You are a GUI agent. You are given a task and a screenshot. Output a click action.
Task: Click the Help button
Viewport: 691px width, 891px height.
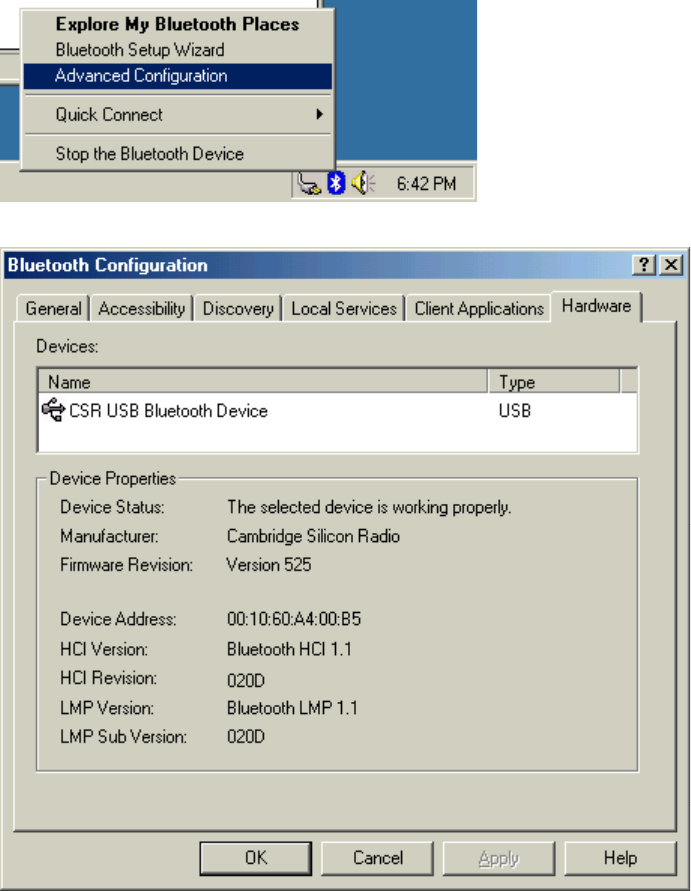tap(620, 858)
